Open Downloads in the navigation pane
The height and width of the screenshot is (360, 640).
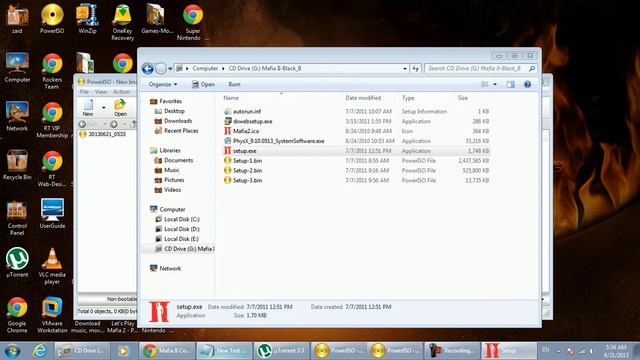coord(178,121)
